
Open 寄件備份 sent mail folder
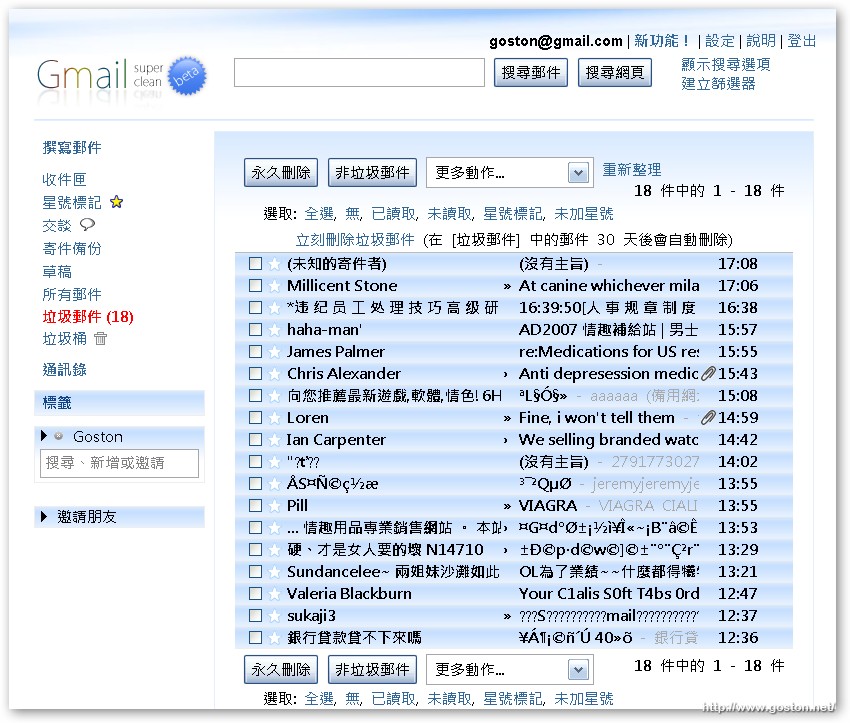(72, 249)
